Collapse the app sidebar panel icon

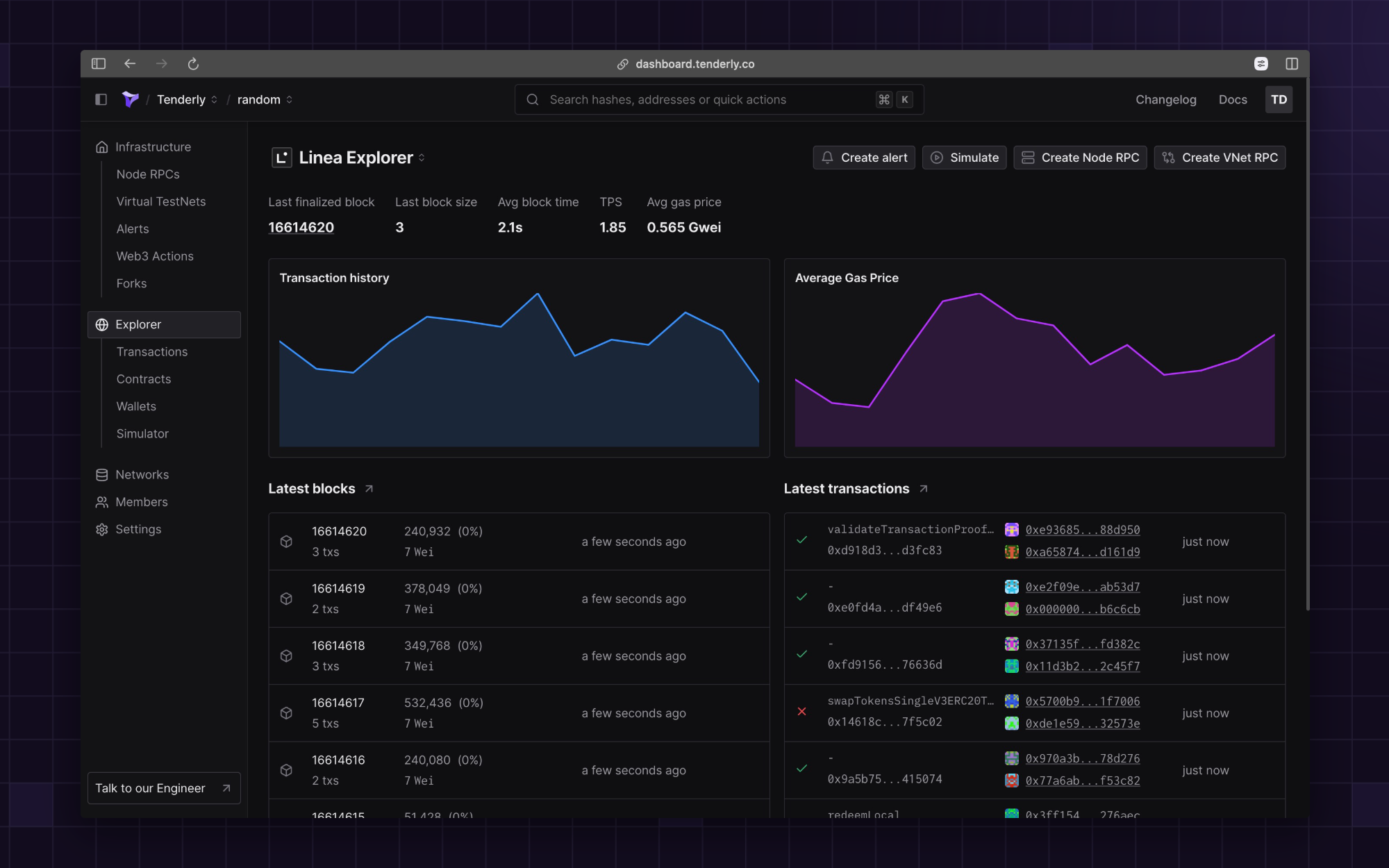pos(101,99)
